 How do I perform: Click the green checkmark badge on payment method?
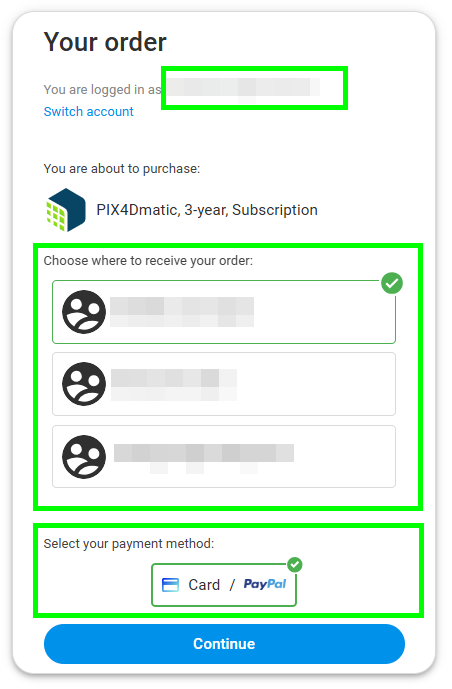[294, 564]
